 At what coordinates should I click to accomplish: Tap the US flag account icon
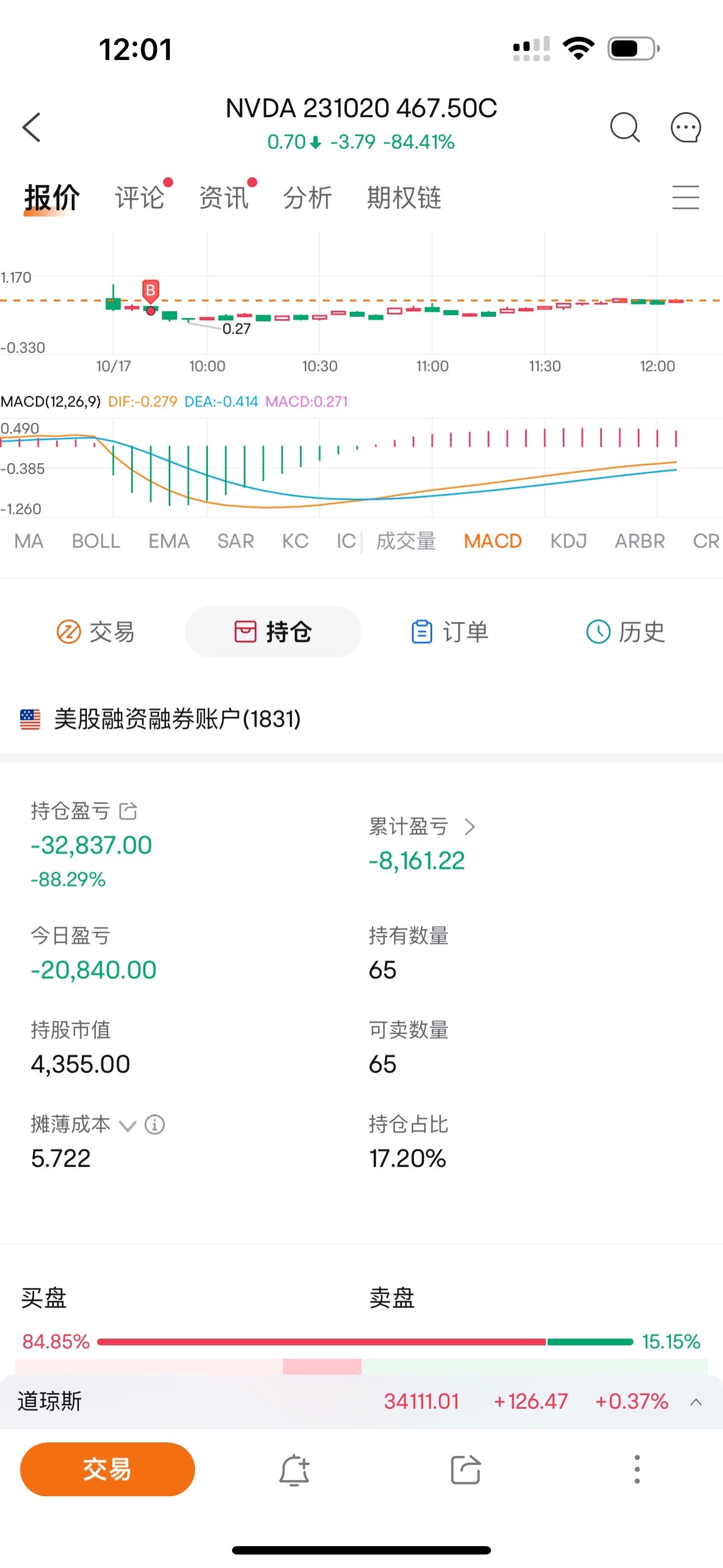pos(30,719)
